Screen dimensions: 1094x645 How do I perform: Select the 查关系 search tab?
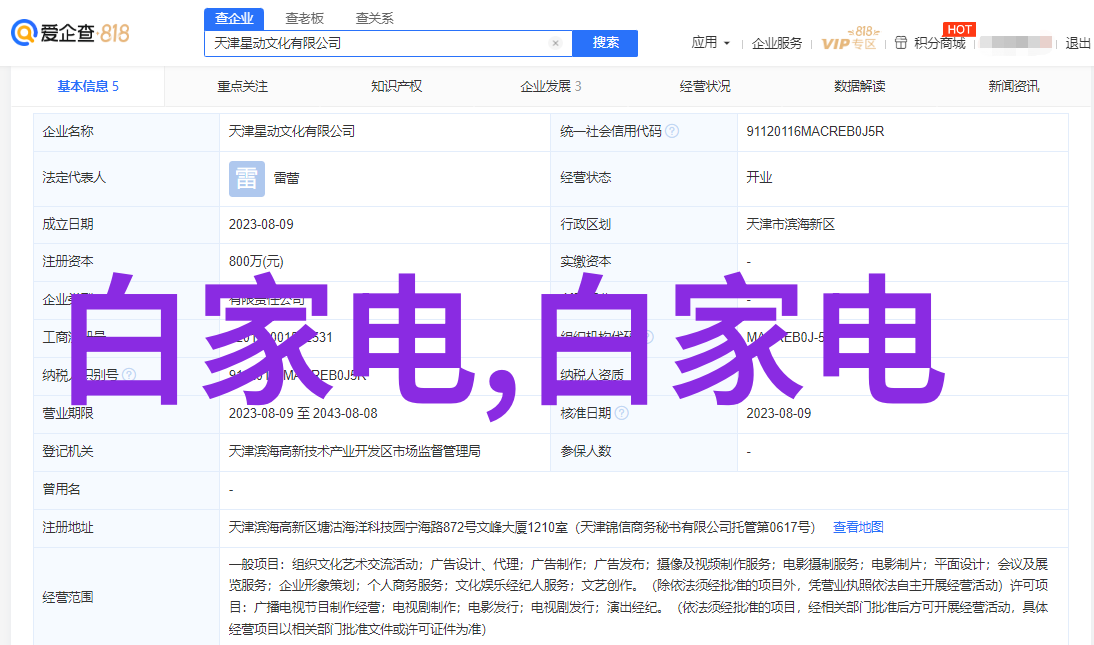point(375,18)
